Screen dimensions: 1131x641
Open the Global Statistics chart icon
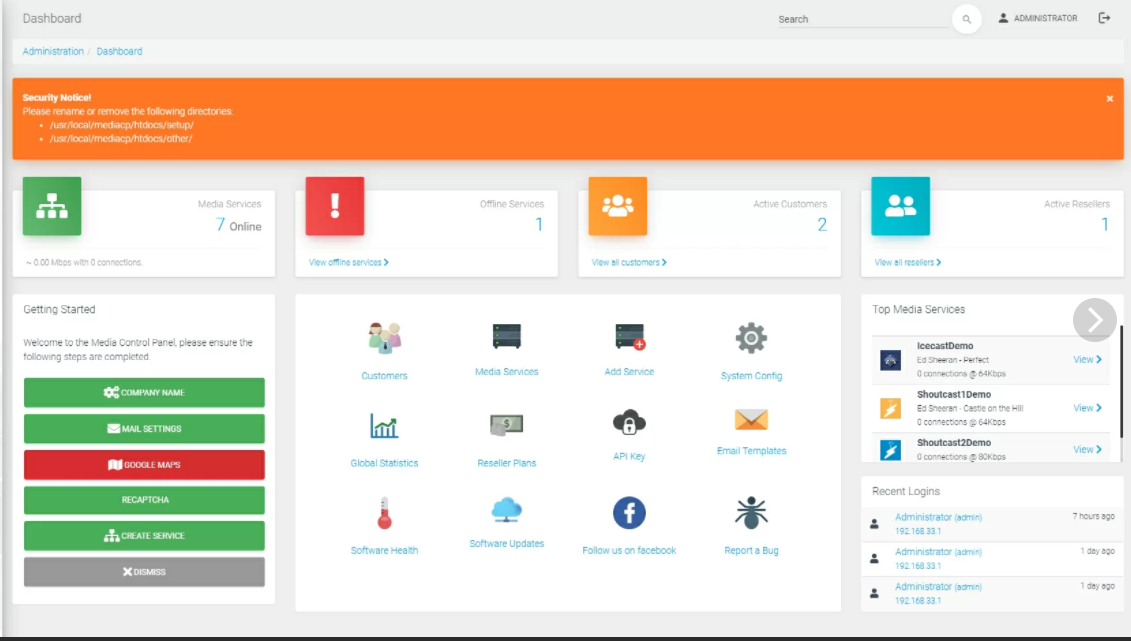pos(384,426)
